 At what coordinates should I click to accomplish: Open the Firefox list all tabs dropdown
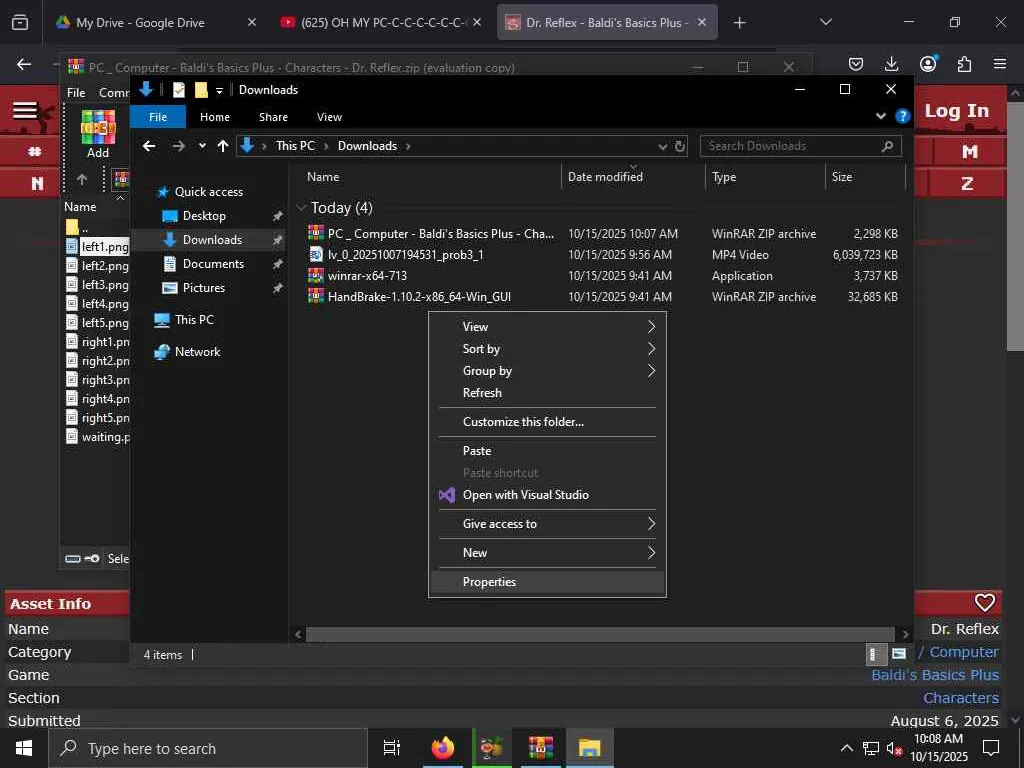click(x=825, y=22)
